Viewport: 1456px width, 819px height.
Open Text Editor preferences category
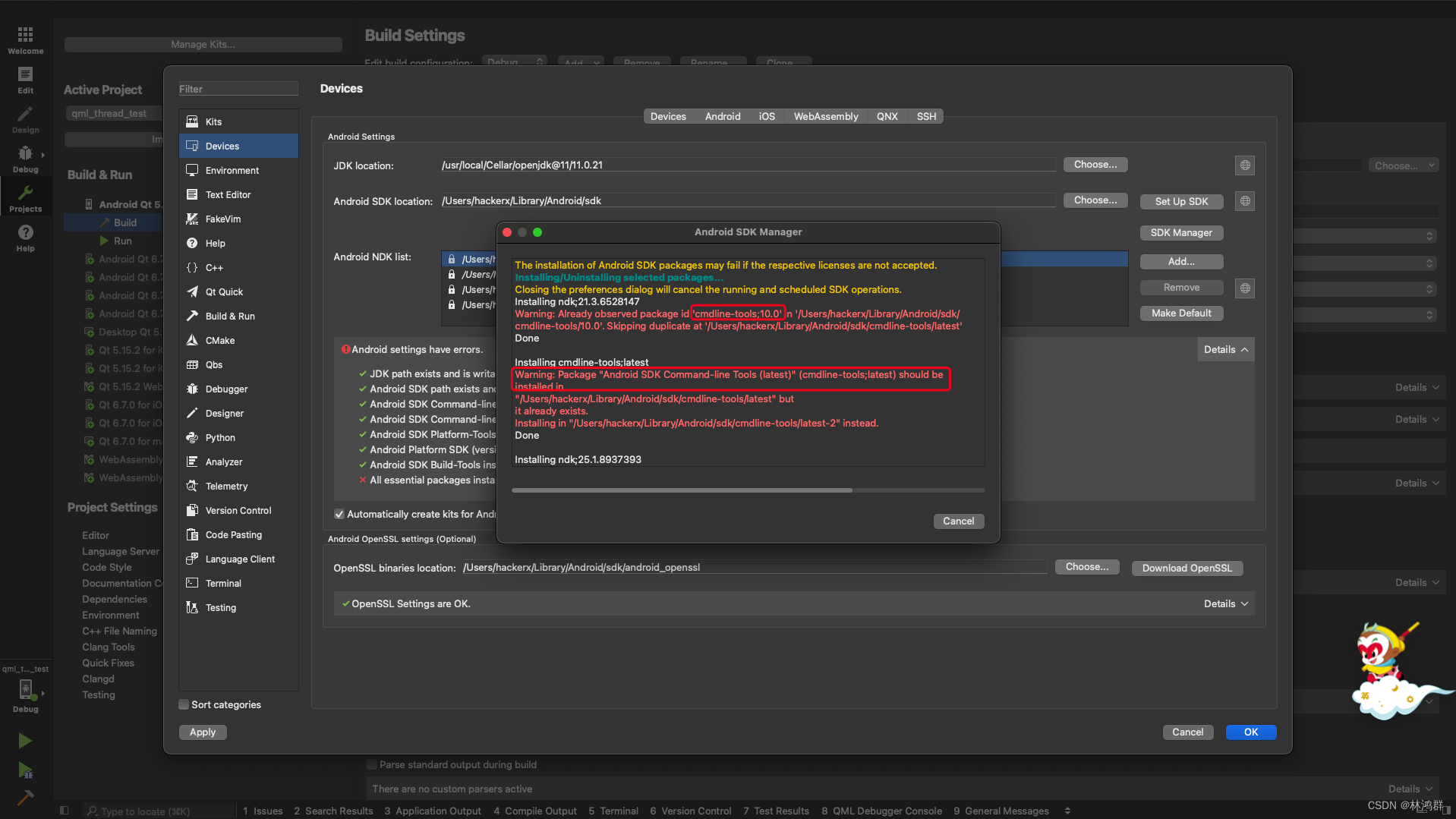[238, 194]
